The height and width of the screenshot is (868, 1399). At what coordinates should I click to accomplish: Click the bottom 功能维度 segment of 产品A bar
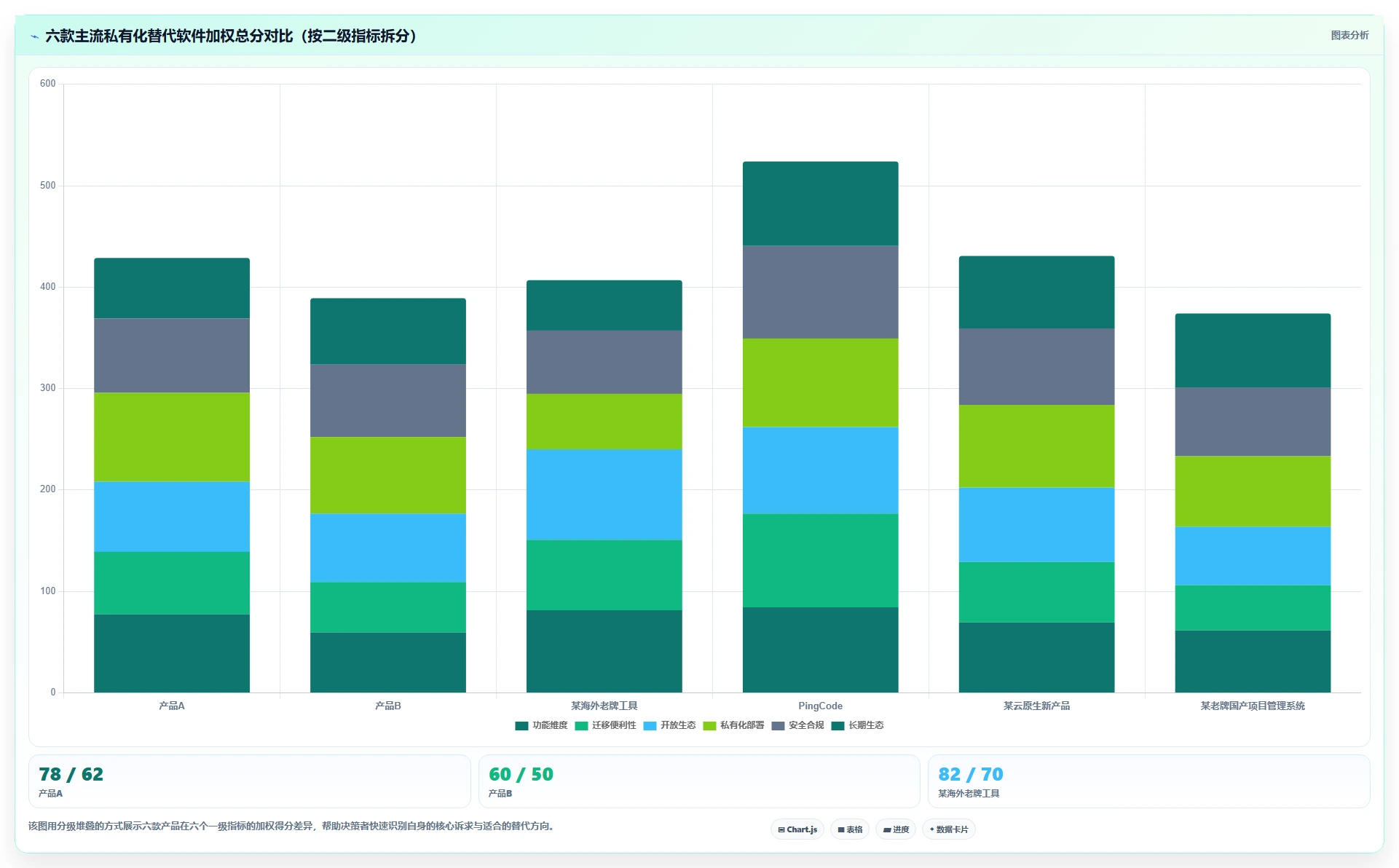tap(172, 653)
